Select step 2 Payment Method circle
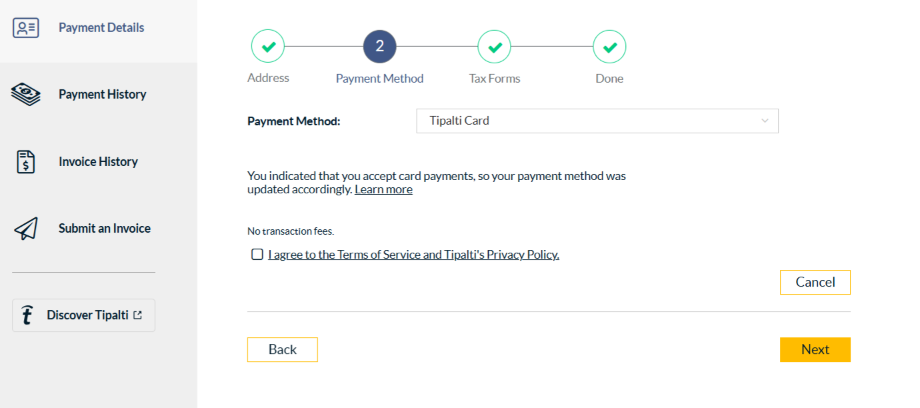 (380, 46)
